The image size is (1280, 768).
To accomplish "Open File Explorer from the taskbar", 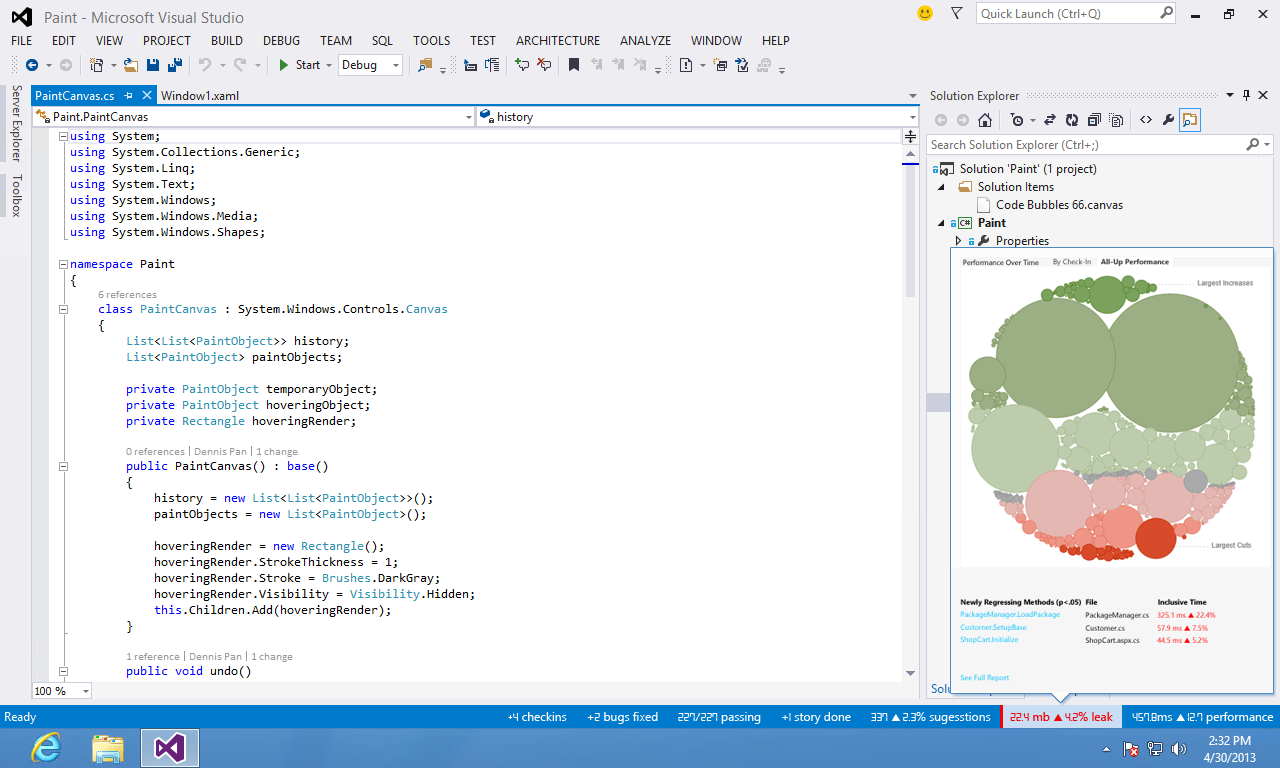I will coord(107,747).
